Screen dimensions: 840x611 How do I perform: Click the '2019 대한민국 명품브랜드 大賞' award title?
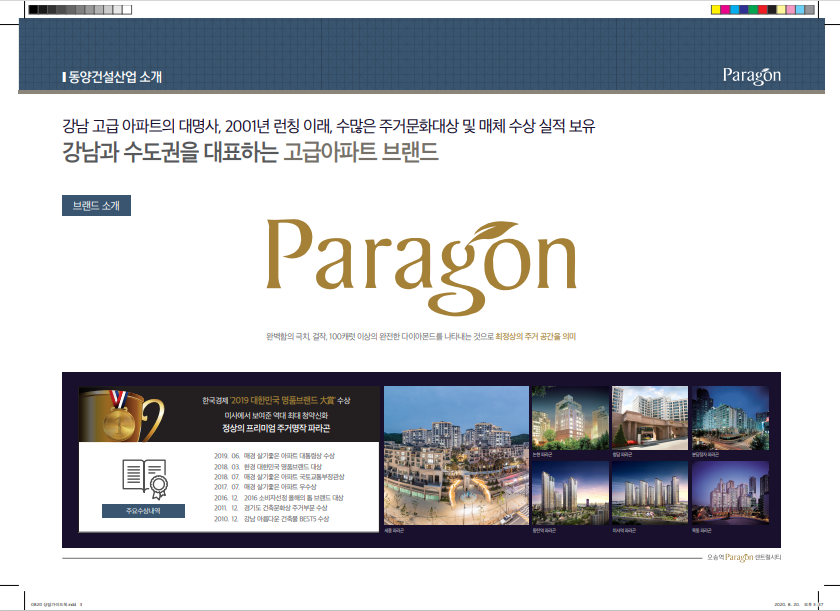(282, 400)
